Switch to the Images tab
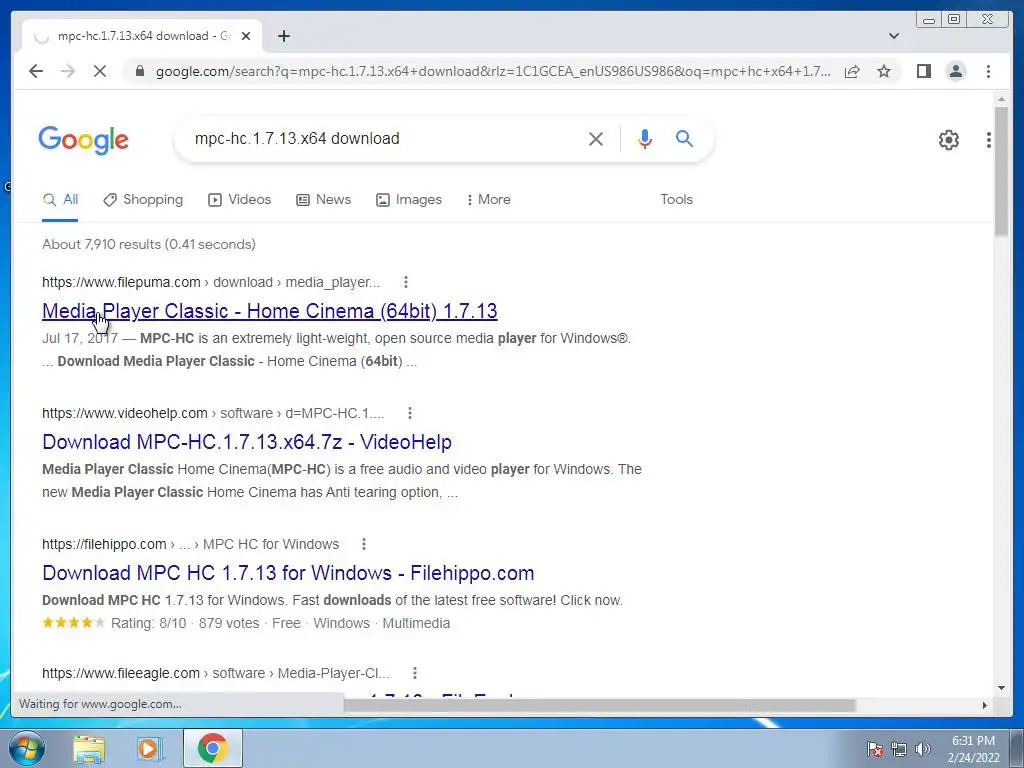 [409, 200]
